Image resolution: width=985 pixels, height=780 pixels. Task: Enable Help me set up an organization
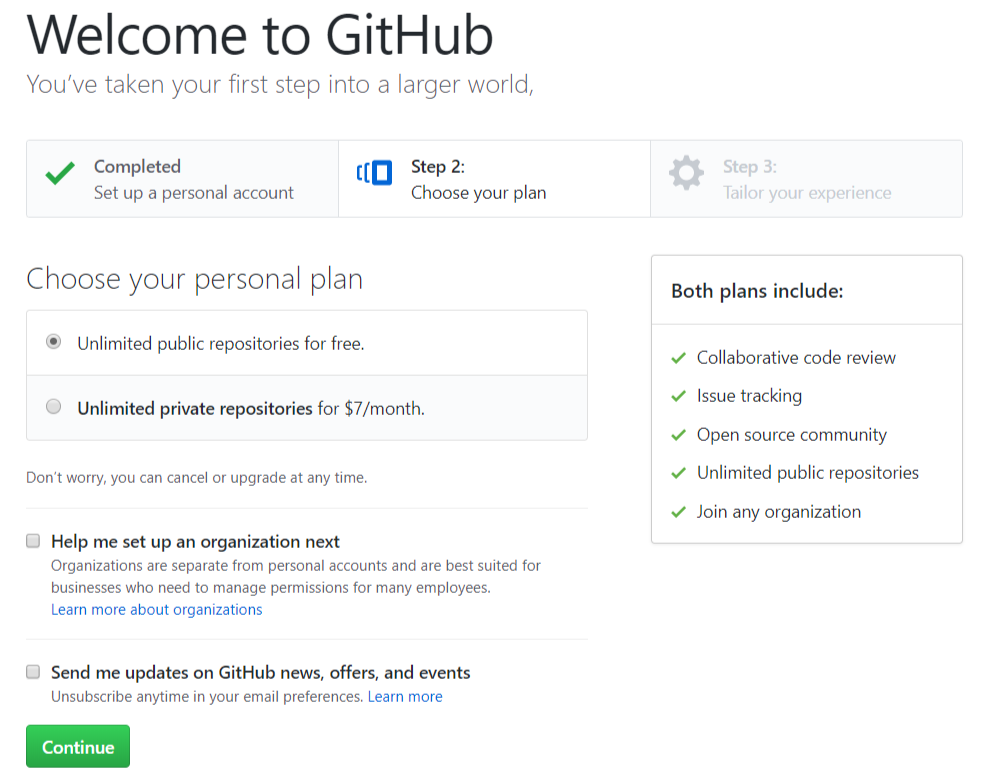click(33, 541)
